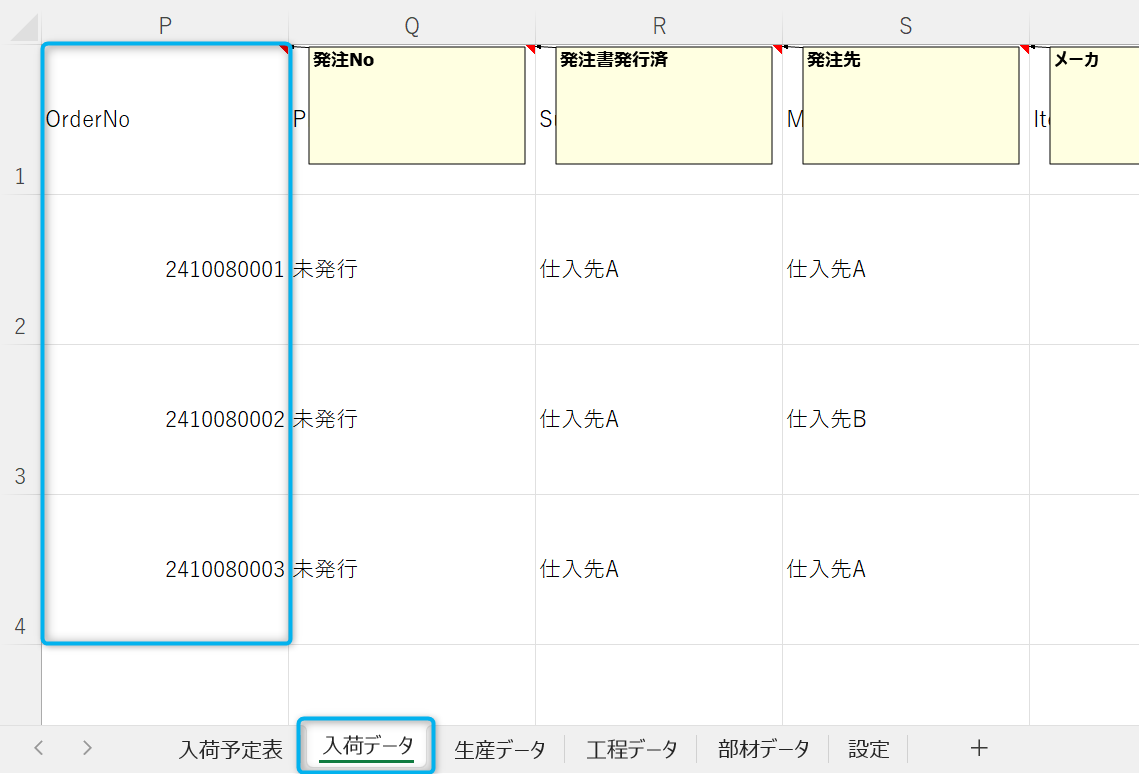Screen dimensions: 1139x774
Task: Select column R header
Action: coord(659,27)
